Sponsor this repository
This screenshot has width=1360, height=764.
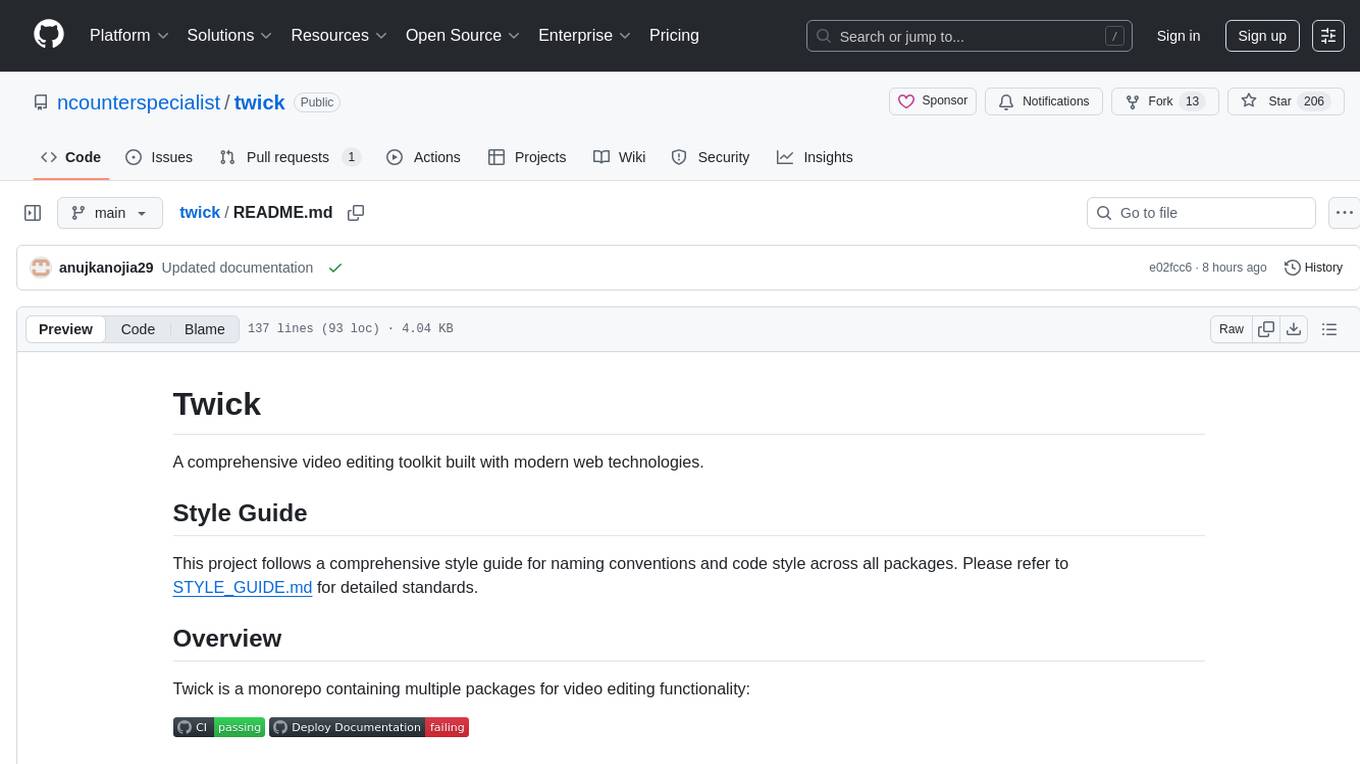(932, 101)
